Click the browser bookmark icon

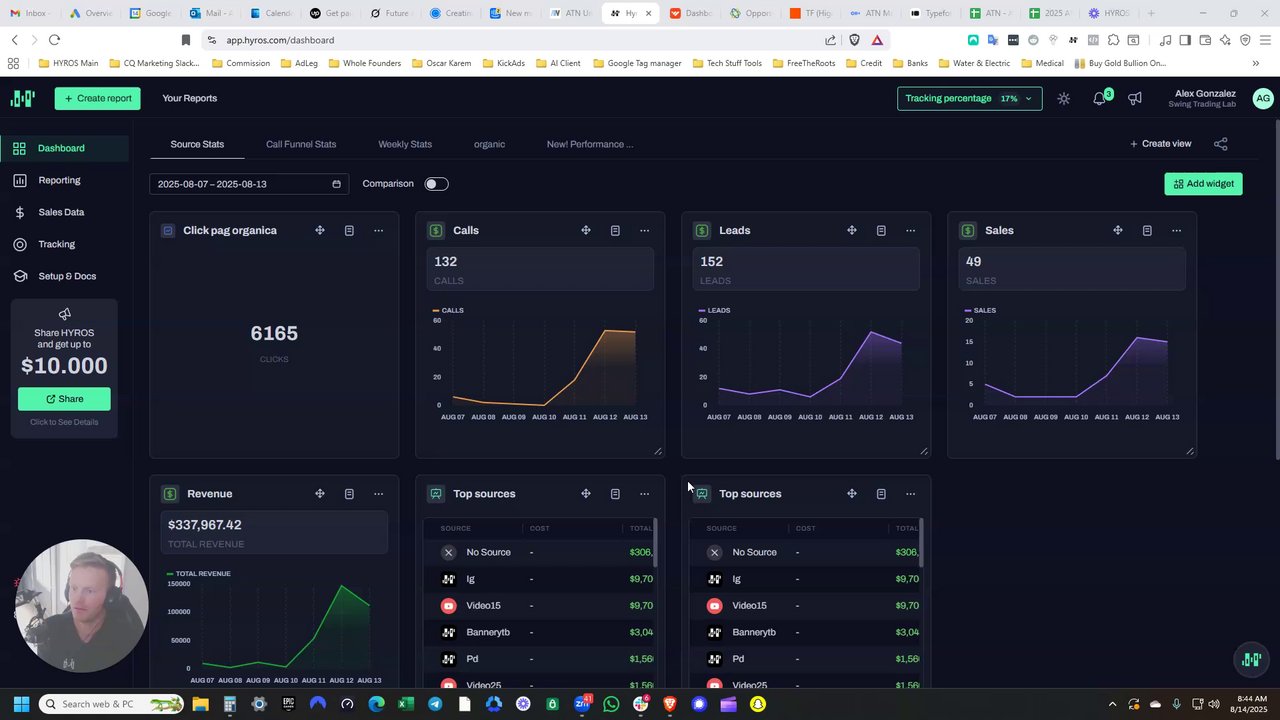point(185,40)
